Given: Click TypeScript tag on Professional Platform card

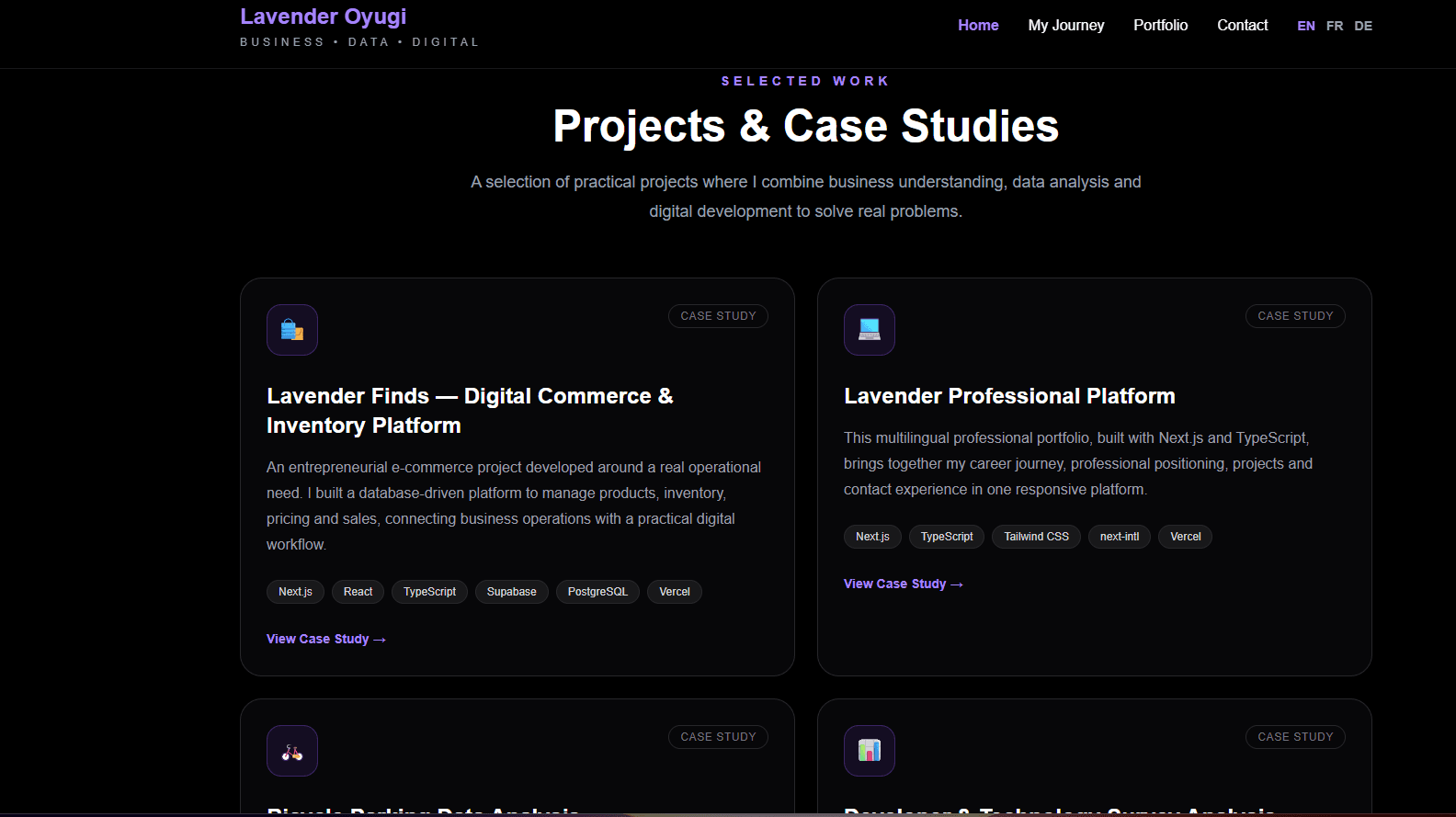Looking at the screenshot, I should coord(947,537).
